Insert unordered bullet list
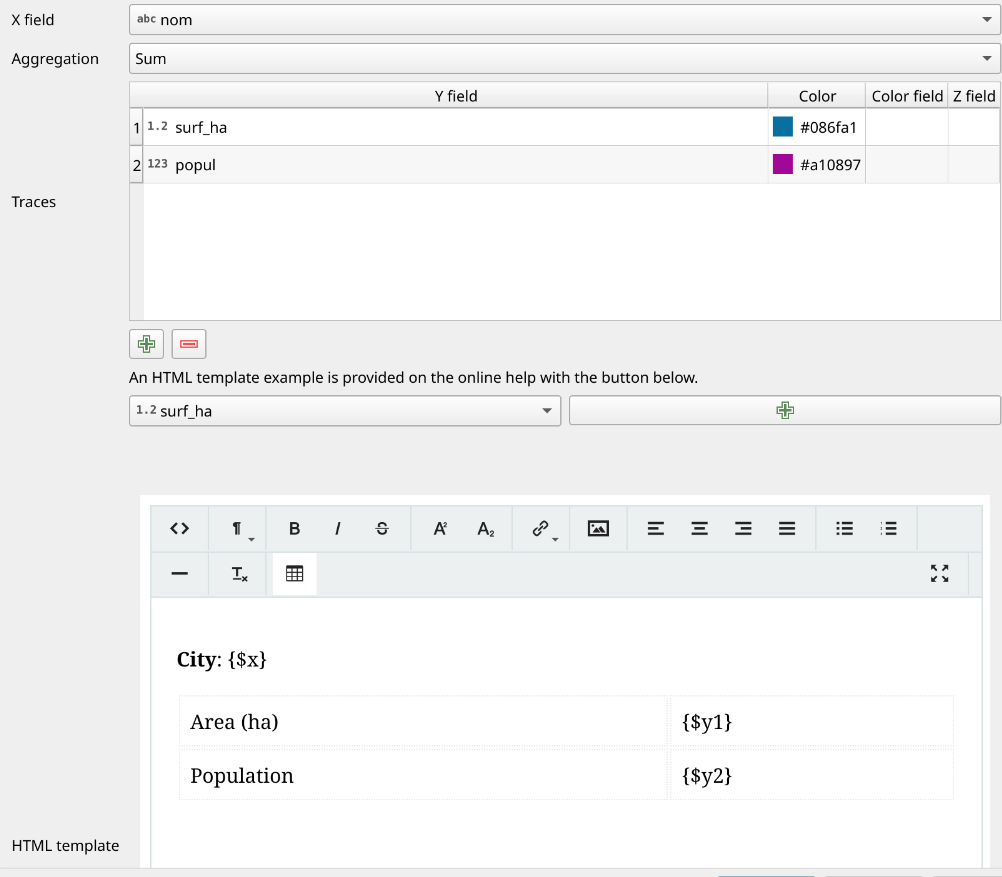Image resolution: width=1002 pixels, height=877 pixels. coord(844,529)
